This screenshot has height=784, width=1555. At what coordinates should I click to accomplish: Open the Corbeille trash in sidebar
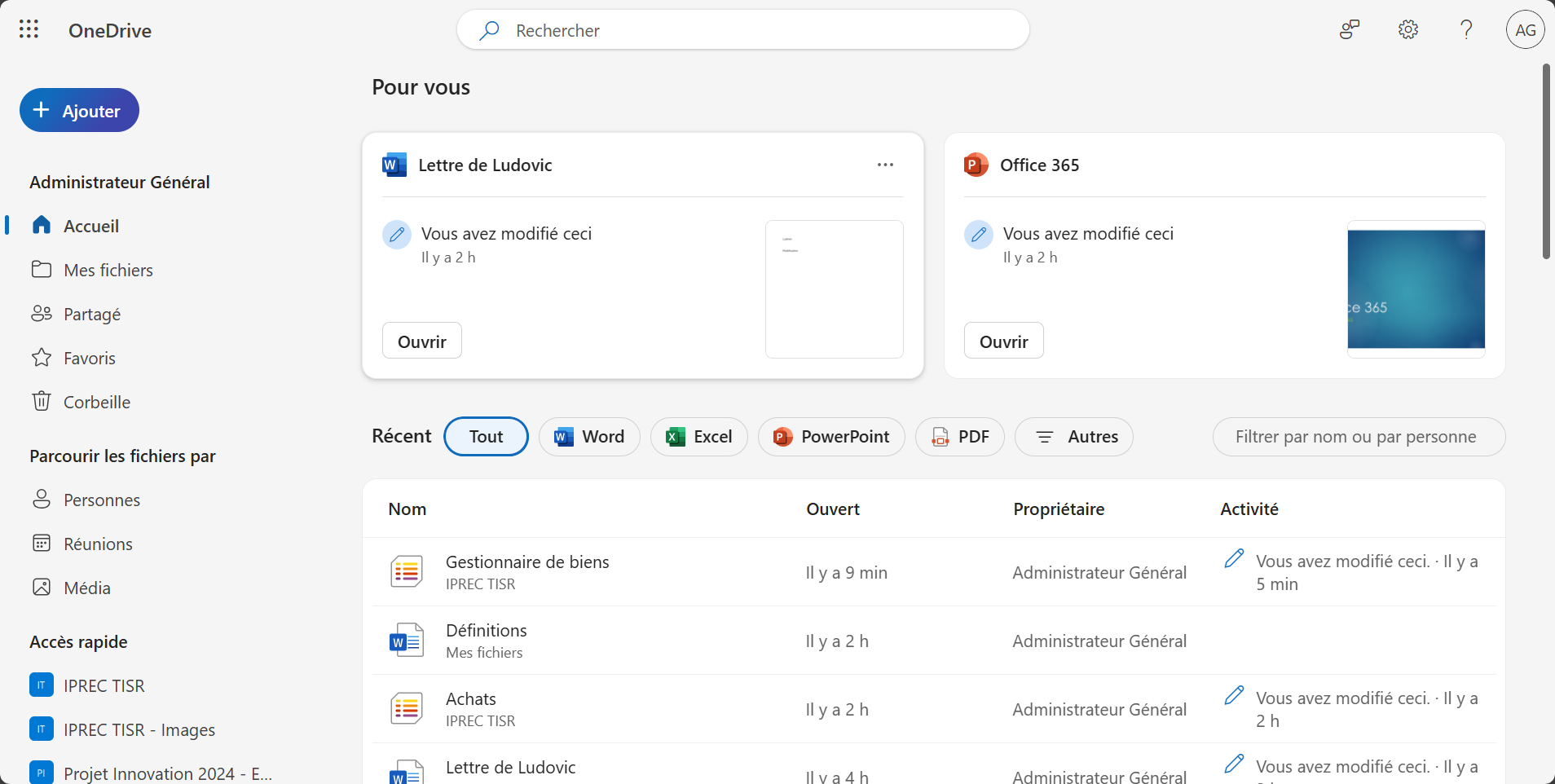click(x=96, y=402)
